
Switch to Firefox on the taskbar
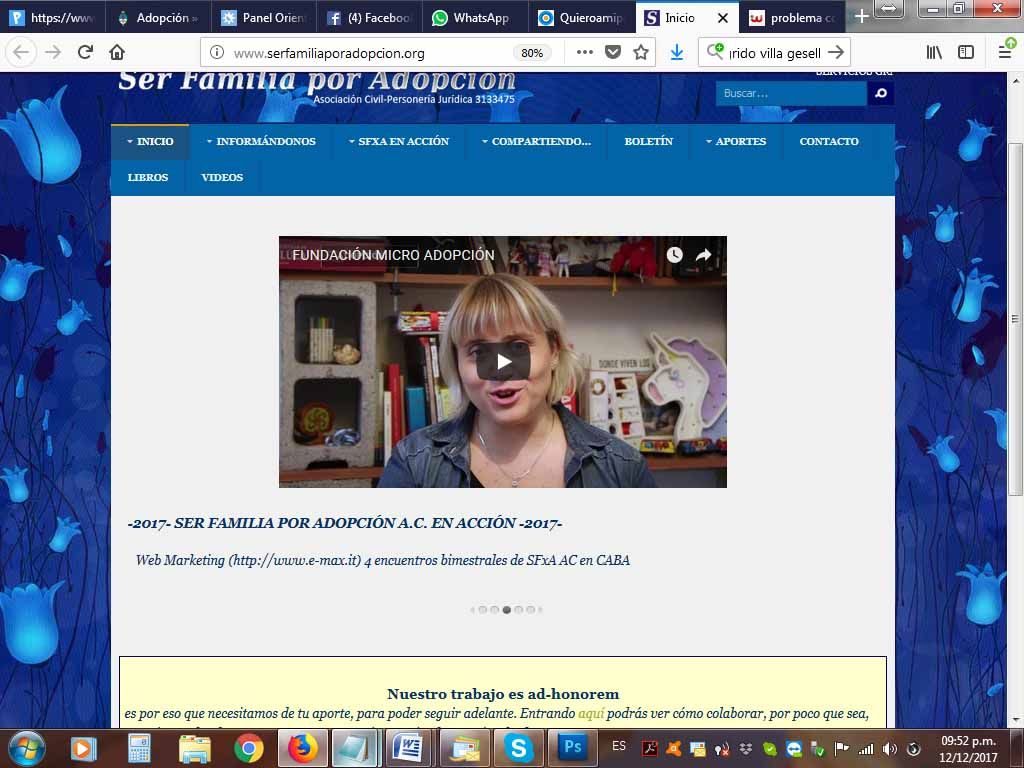(302, 748)
